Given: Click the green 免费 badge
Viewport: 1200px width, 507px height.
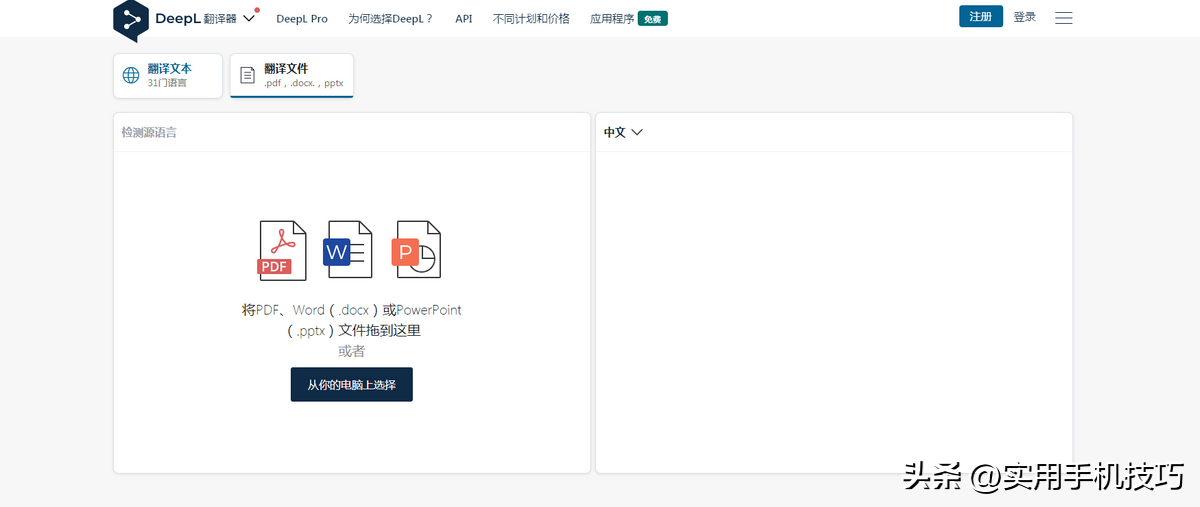Looking at the screenshot, I should (x=653, y=19).
